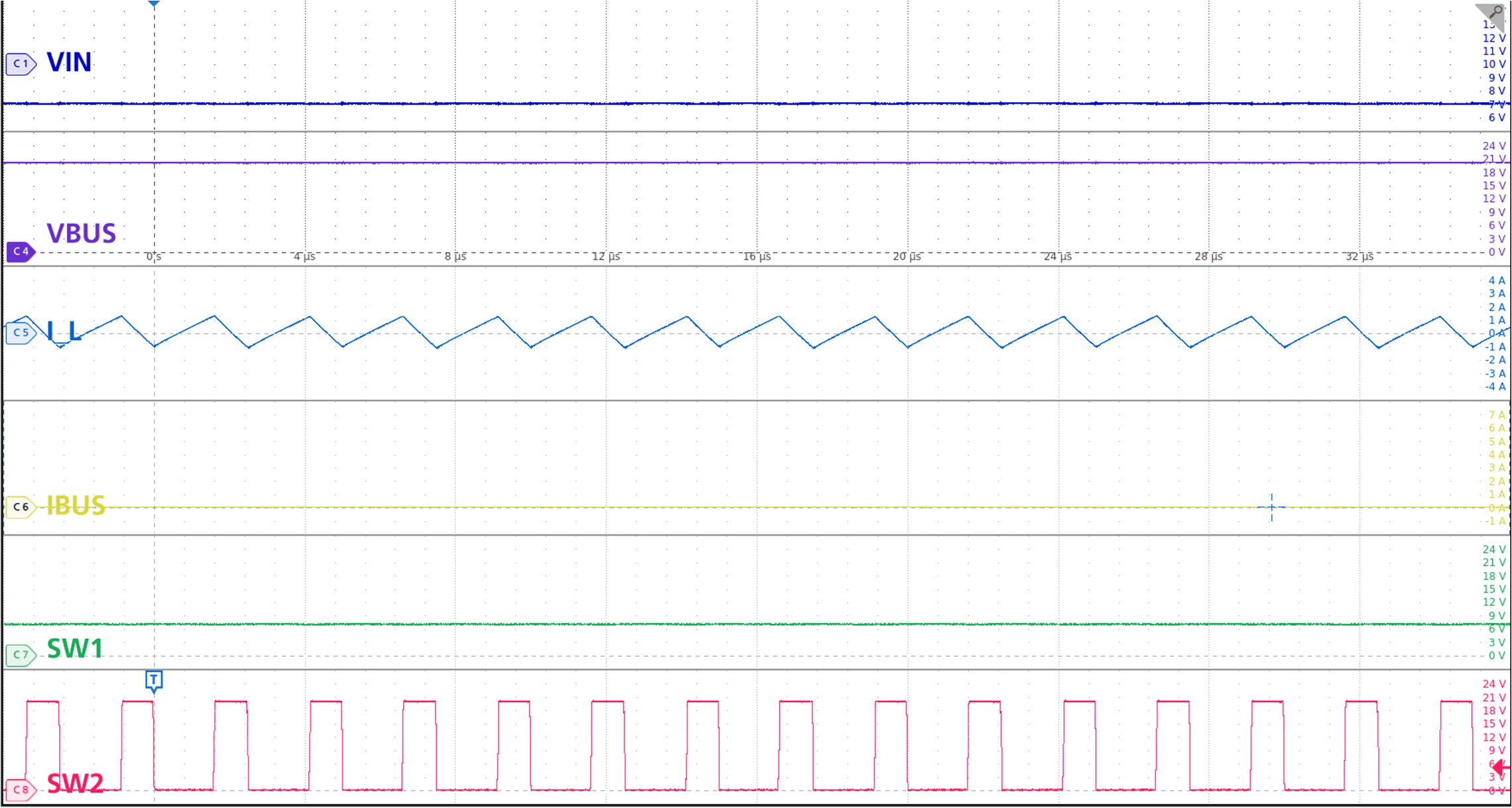The image size is (1512, 808).
Task: Click the 12 V scale label of VIN
Action: [1493, 38]
